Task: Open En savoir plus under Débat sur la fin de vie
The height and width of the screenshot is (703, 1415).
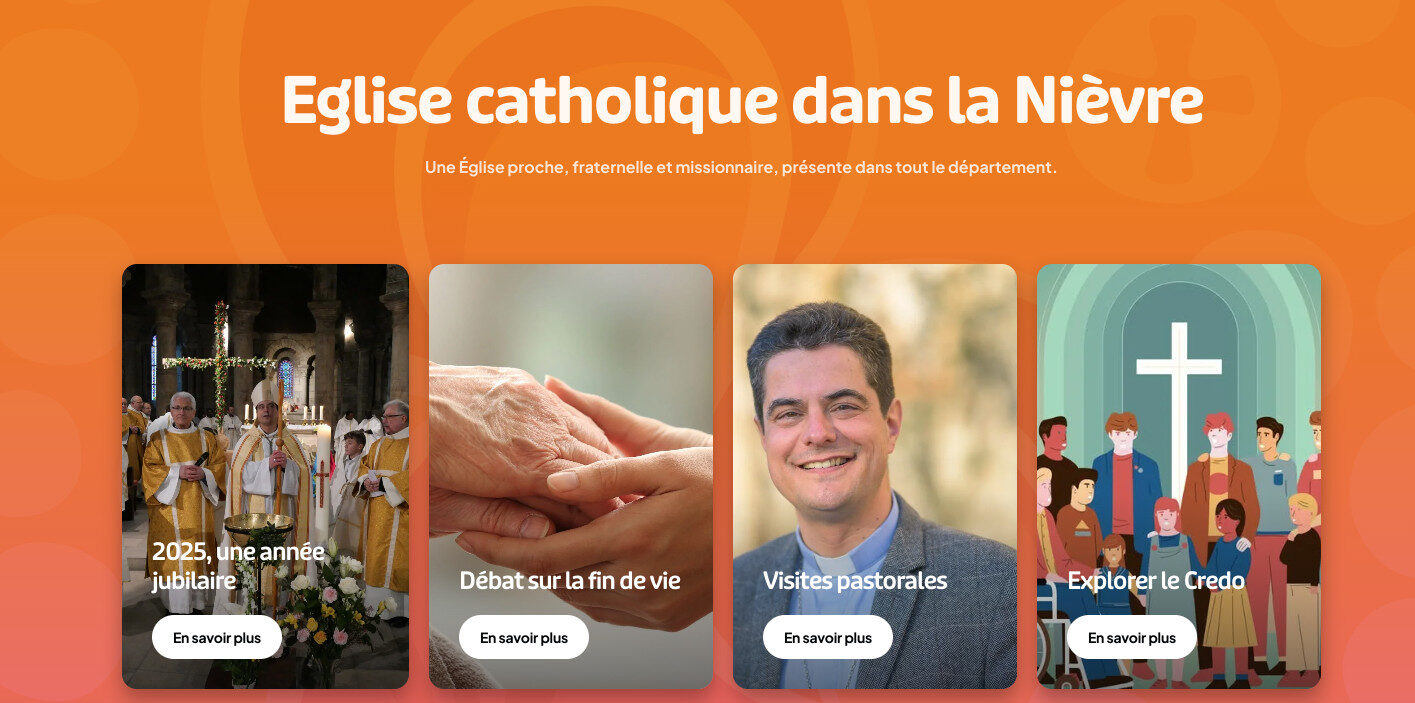Action: pos(524,637)
